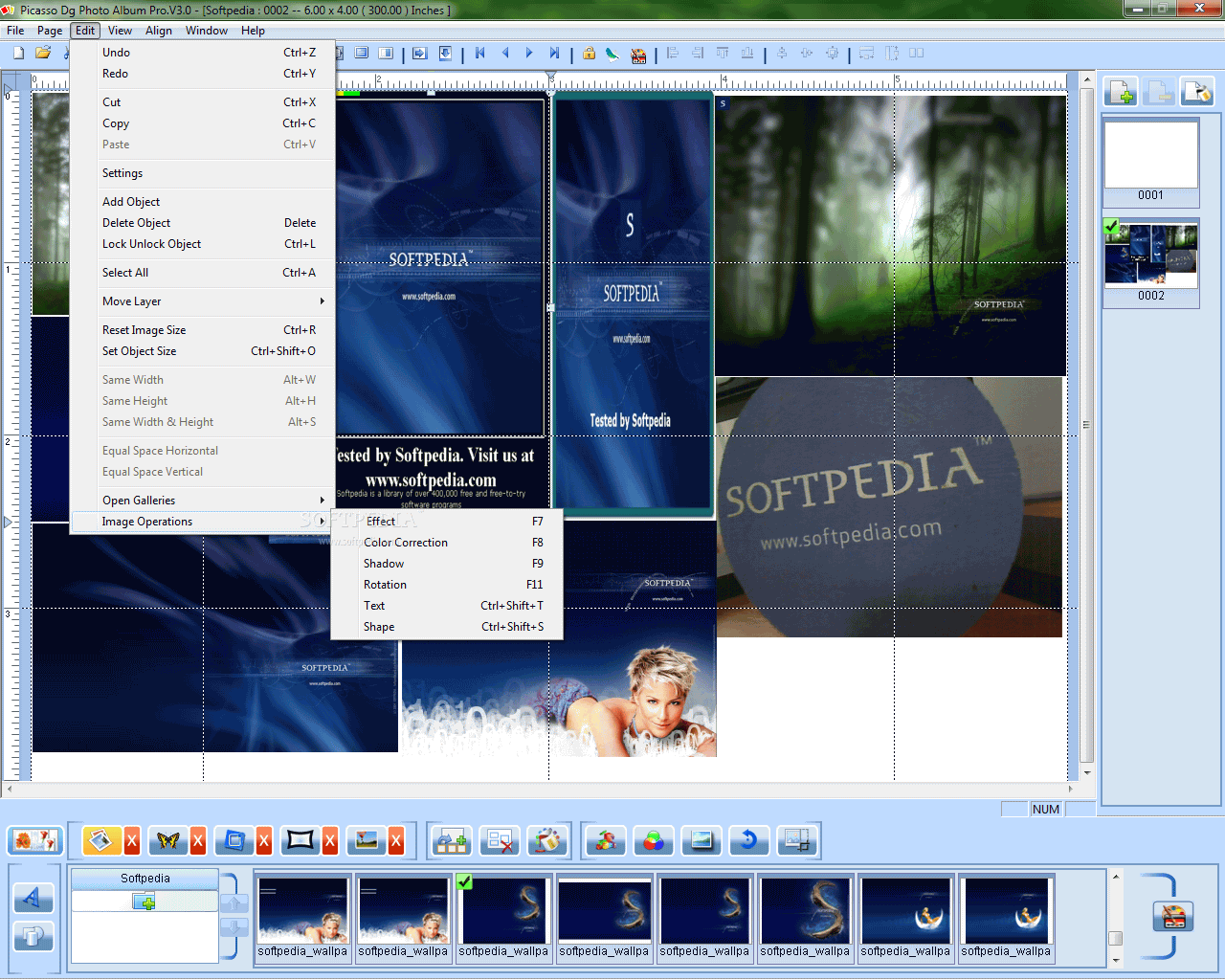Click gallery strip scroll down arrow
Viewport: 1225px width, 980px height.
(x=1115, y=960)
